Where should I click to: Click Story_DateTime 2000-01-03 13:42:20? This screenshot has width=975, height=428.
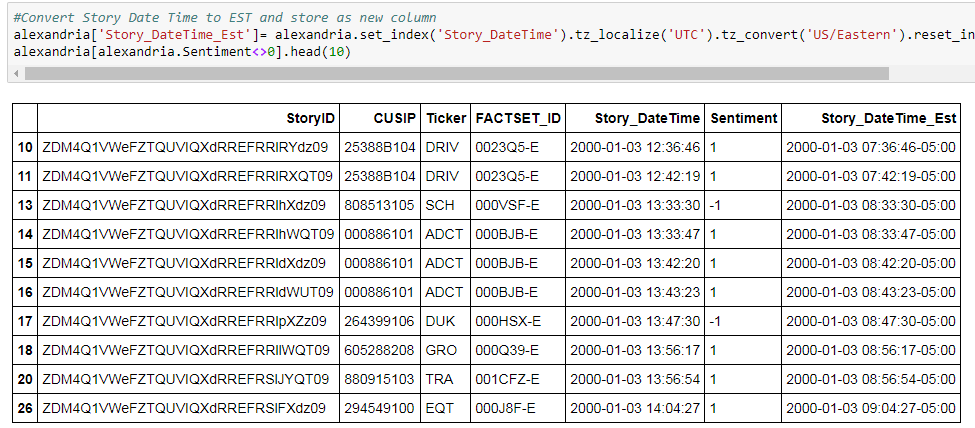pyautogui.click(x=635, y=263)
